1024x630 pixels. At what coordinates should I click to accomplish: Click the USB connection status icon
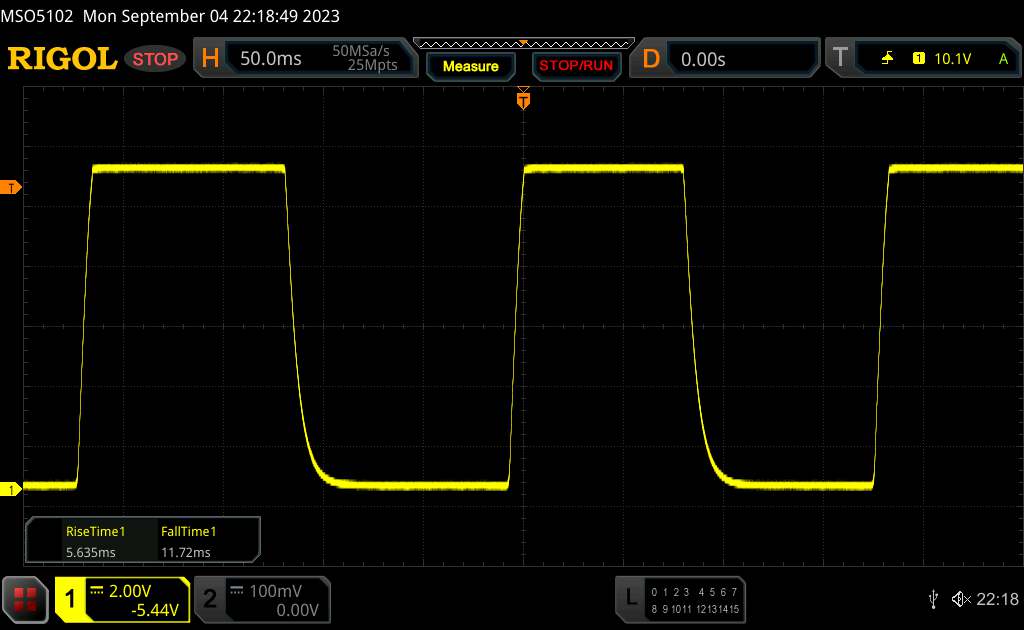pyautogui.click(x=934, y=599)
